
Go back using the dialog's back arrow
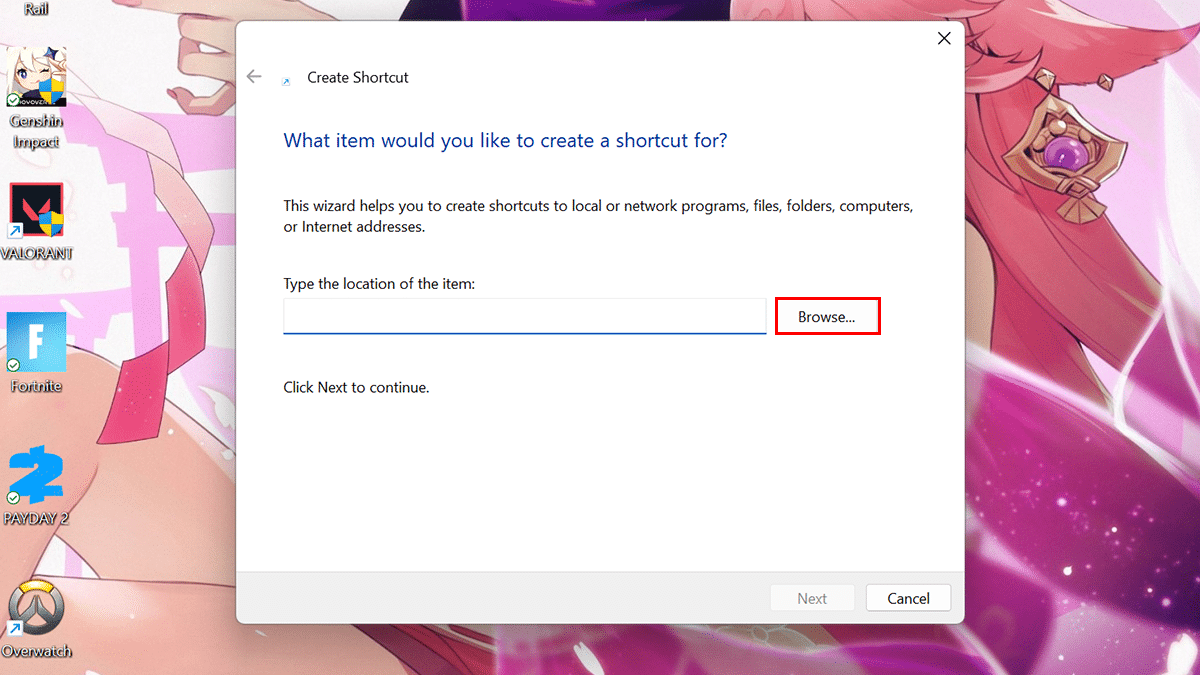tap(254, 77)
